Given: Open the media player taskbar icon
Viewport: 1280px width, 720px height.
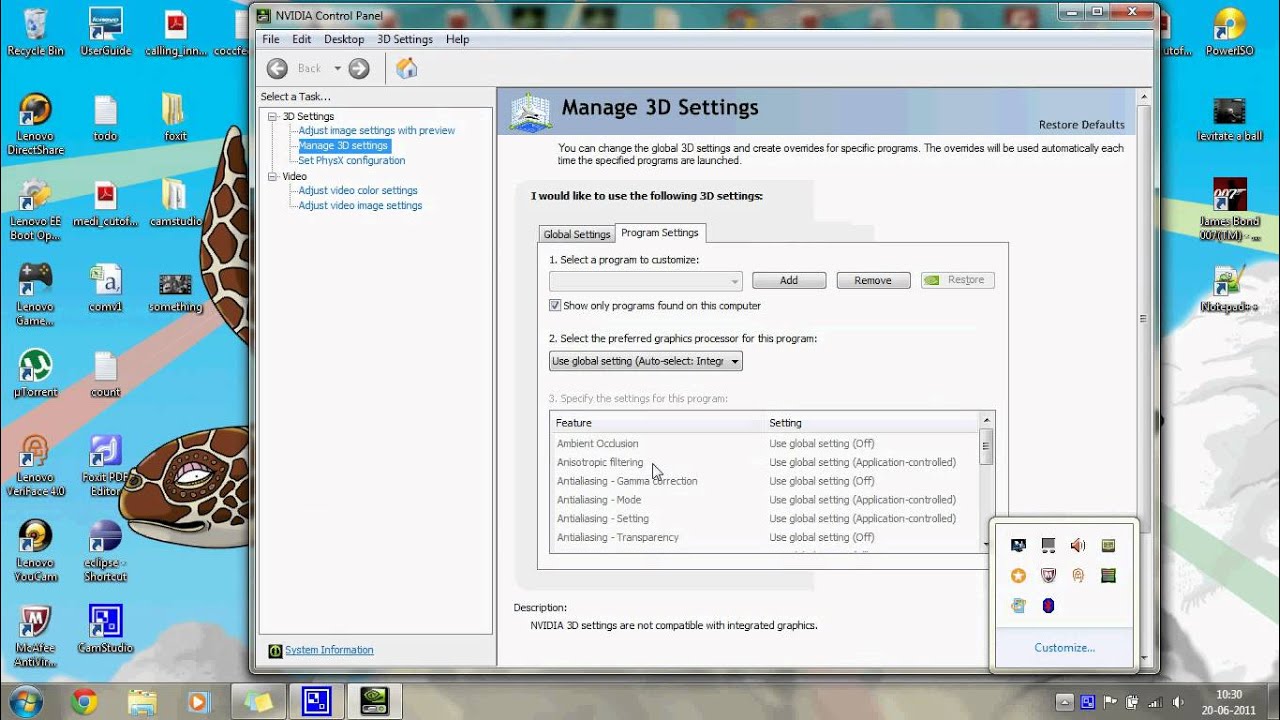Looking at the screenshot, I should (198, 702).
